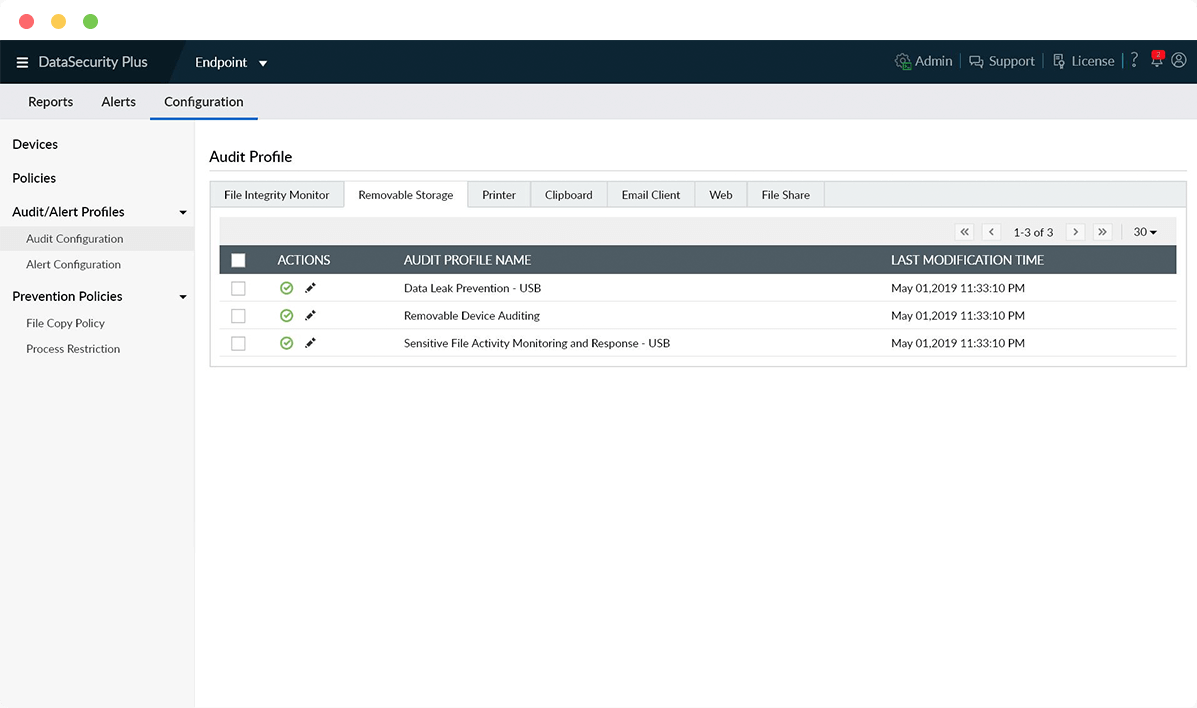Open the Printer tab
Image resolution: width=1197 pixels, height=708 pixels.
498,195
